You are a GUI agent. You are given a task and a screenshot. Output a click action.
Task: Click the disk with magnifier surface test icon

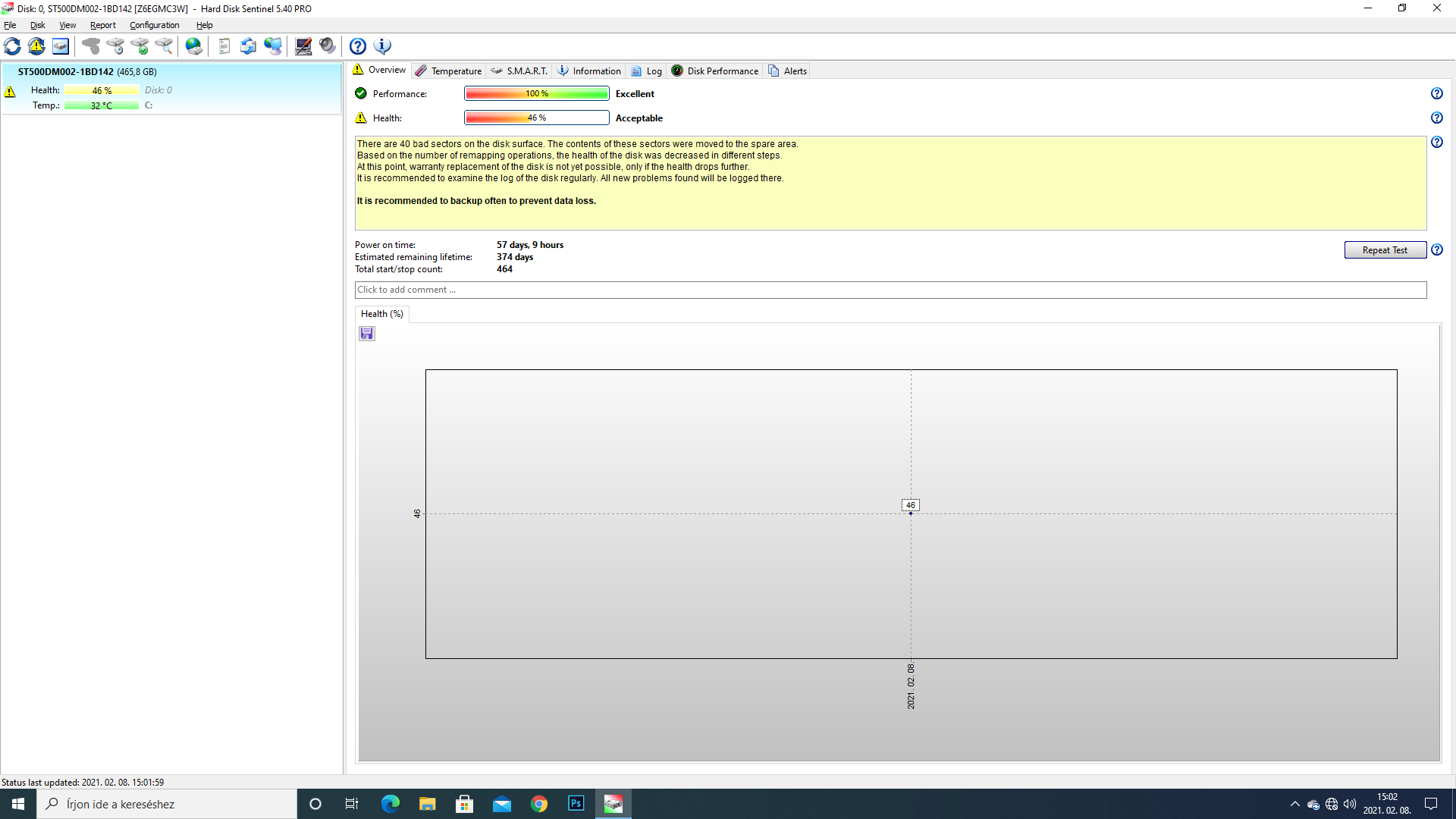[164, 46]
